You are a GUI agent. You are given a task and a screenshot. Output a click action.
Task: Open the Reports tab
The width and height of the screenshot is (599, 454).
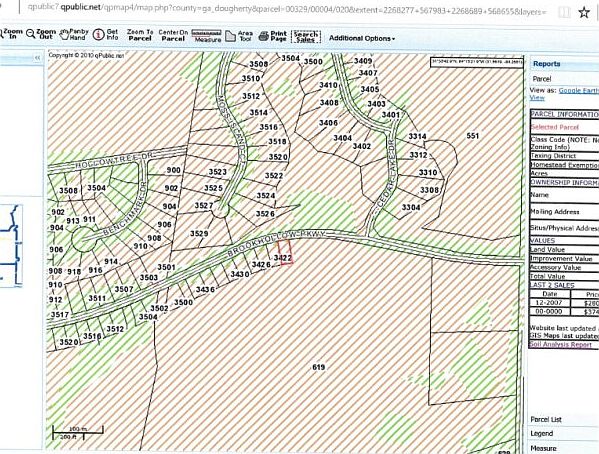tap(546, 64)
